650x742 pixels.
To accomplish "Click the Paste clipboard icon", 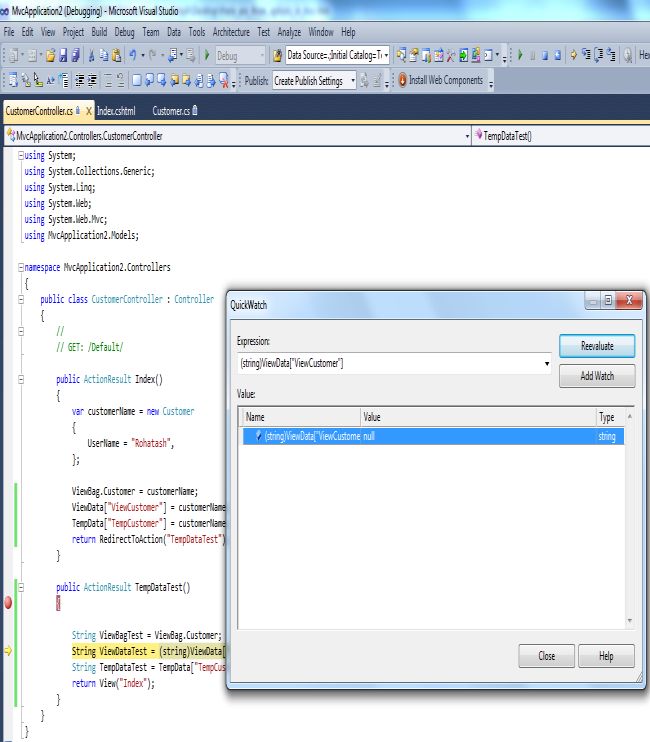I will (x=116, y=55).
